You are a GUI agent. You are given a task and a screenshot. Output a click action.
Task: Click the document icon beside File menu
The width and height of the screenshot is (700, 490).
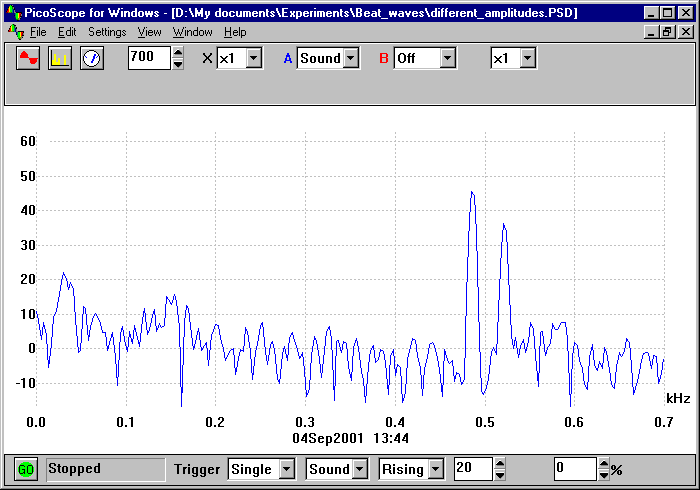(13, 32)
